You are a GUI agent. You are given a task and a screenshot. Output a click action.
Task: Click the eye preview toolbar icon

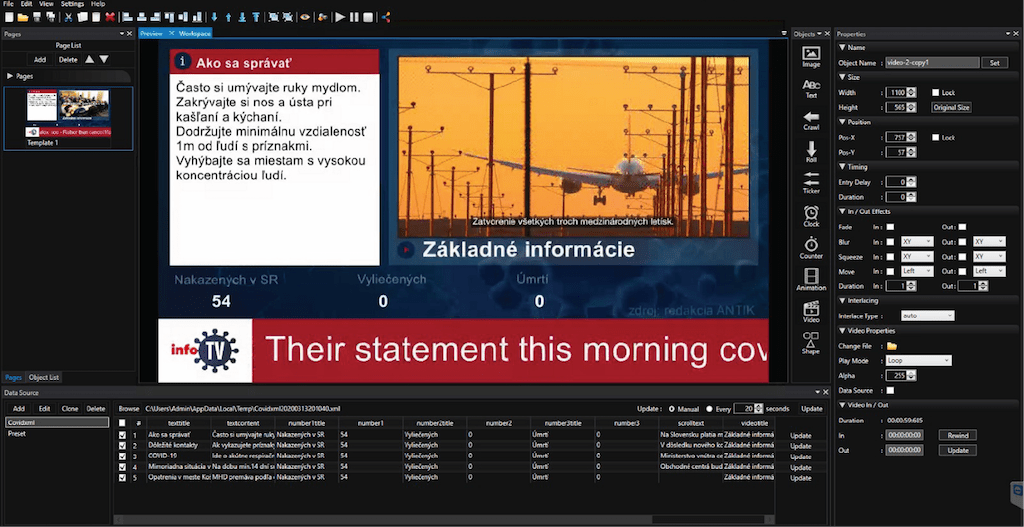point(304,17)
